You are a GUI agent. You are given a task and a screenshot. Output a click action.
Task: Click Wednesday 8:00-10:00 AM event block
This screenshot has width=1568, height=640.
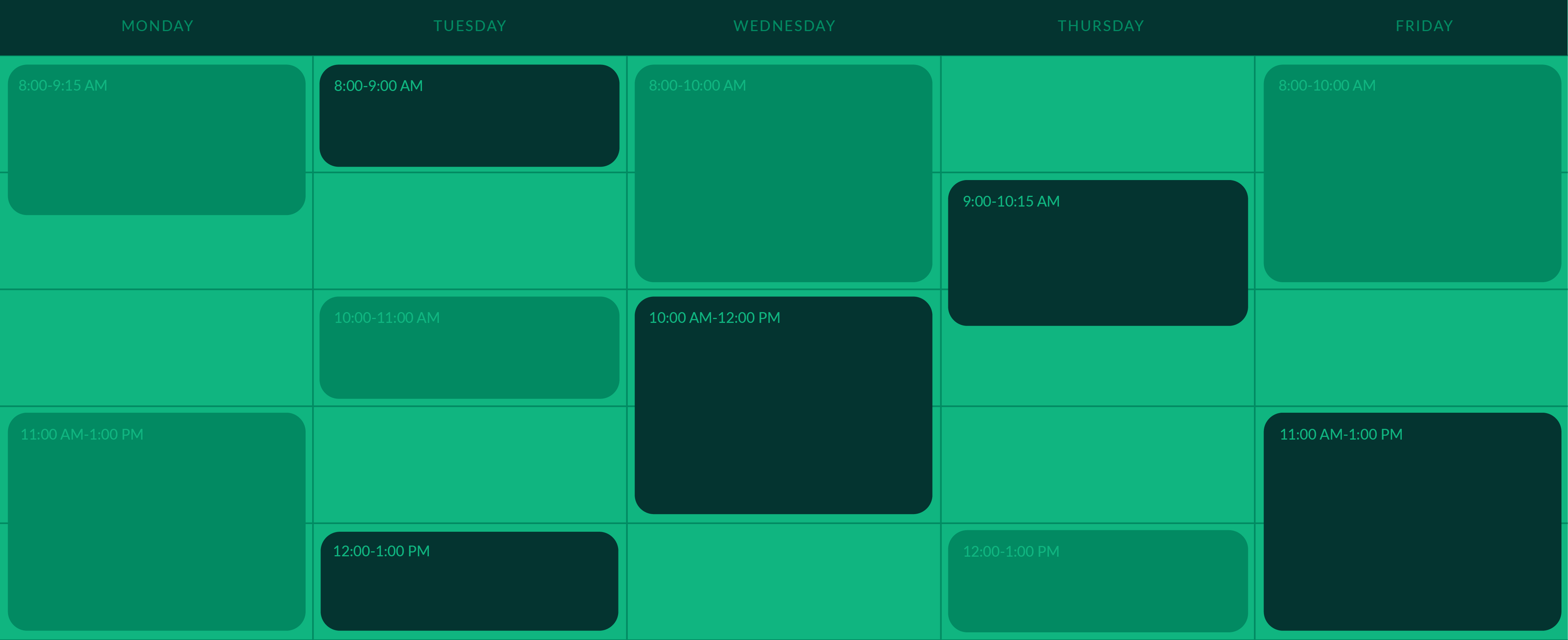click(x=783, y=173)
